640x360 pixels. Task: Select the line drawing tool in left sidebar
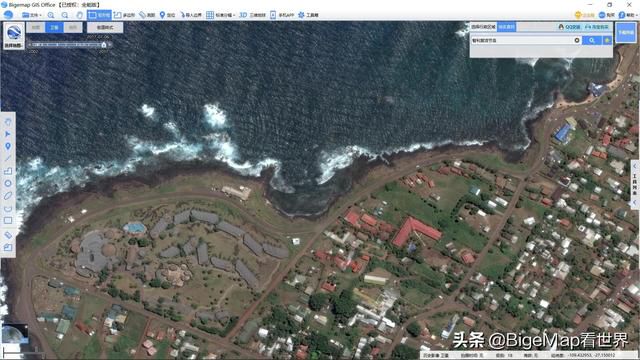(8, 158)
